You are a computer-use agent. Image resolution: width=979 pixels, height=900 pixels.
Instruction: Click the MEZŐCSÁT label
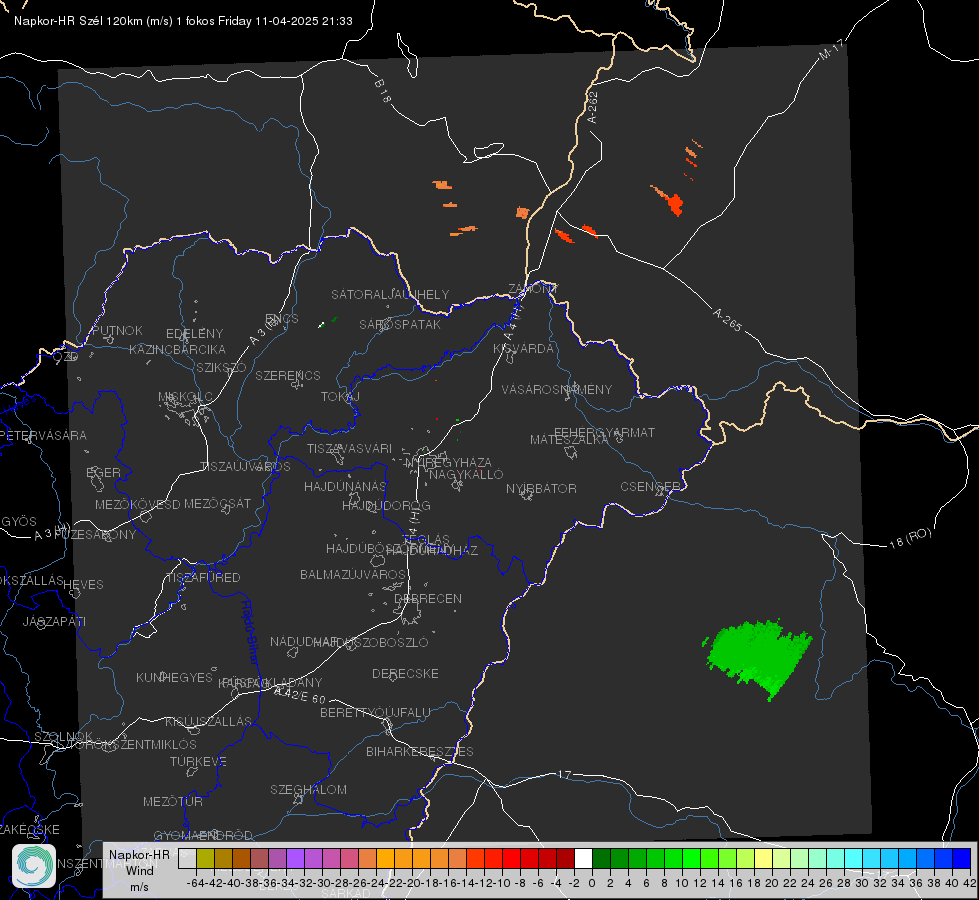pyautogui.click(x=218, y=503)
